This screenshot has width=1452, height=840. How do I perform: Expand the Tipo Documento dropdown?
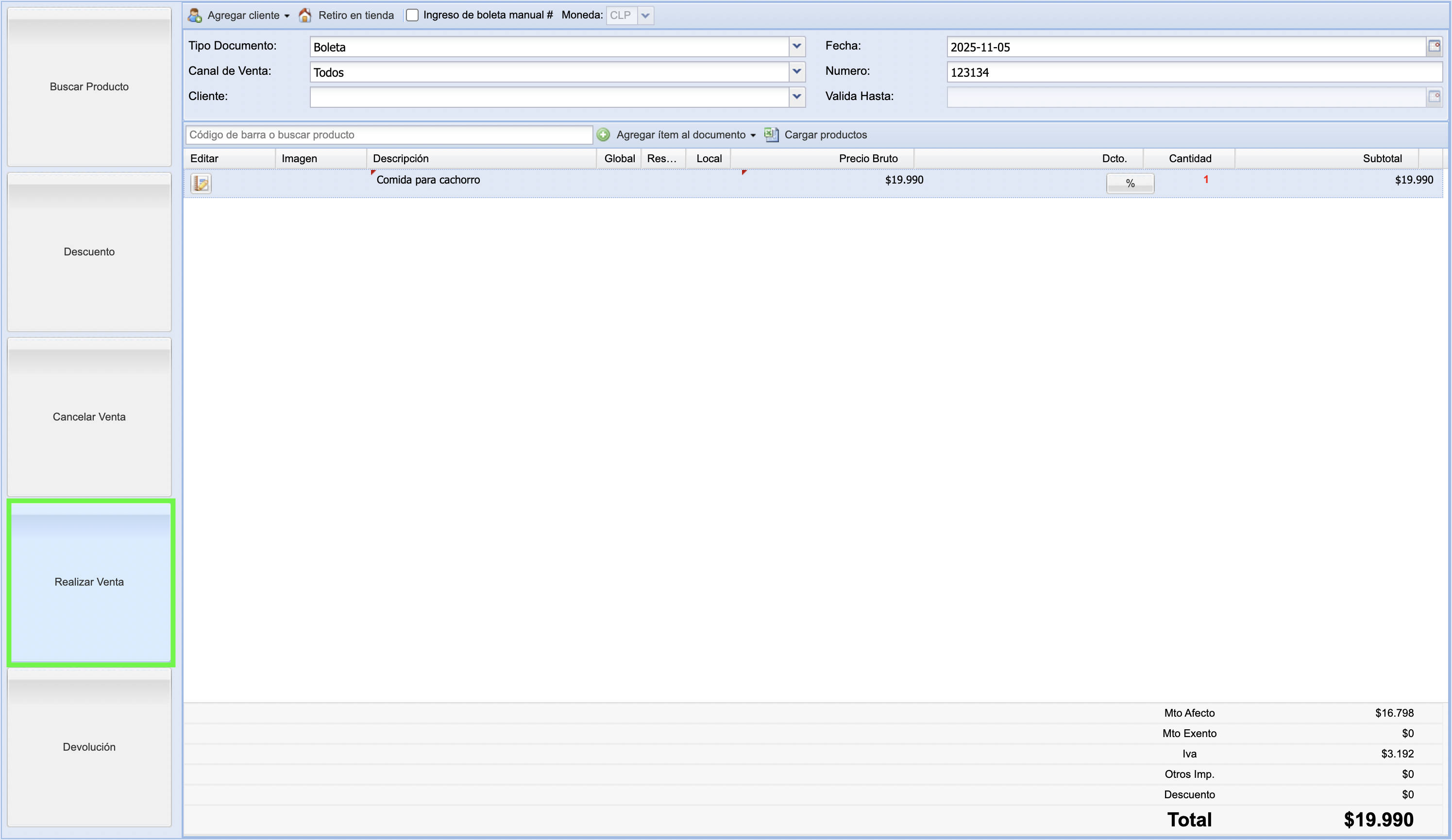pos(796,47)
